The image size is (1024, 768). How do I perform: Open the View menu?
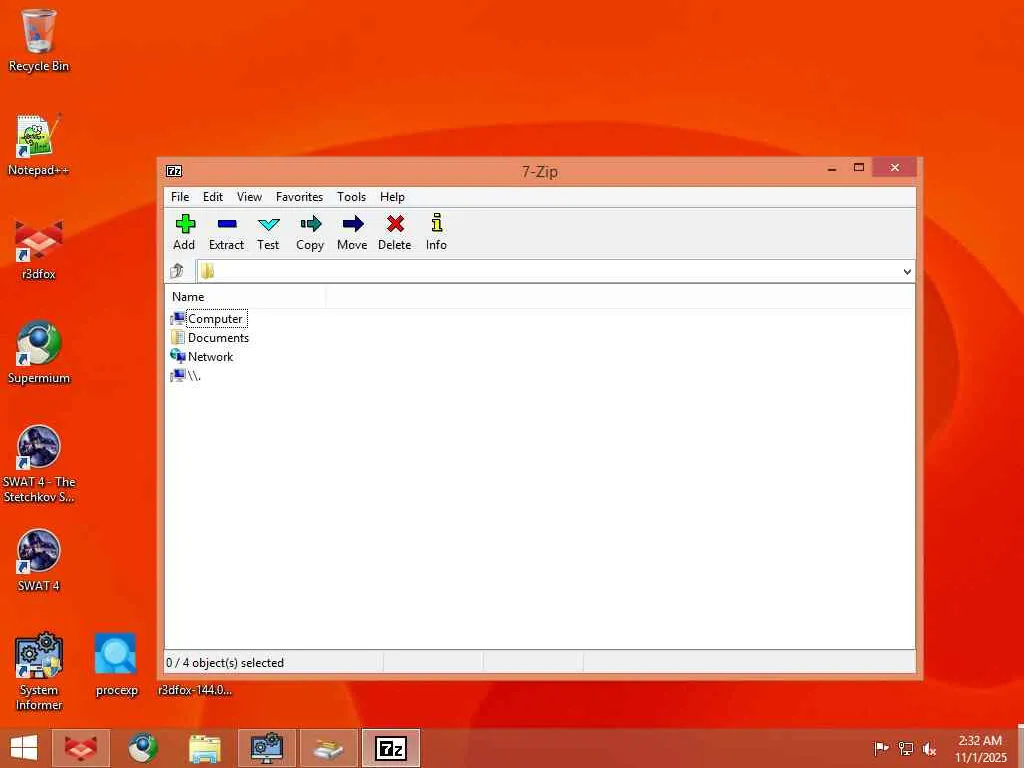click(249, 197)
